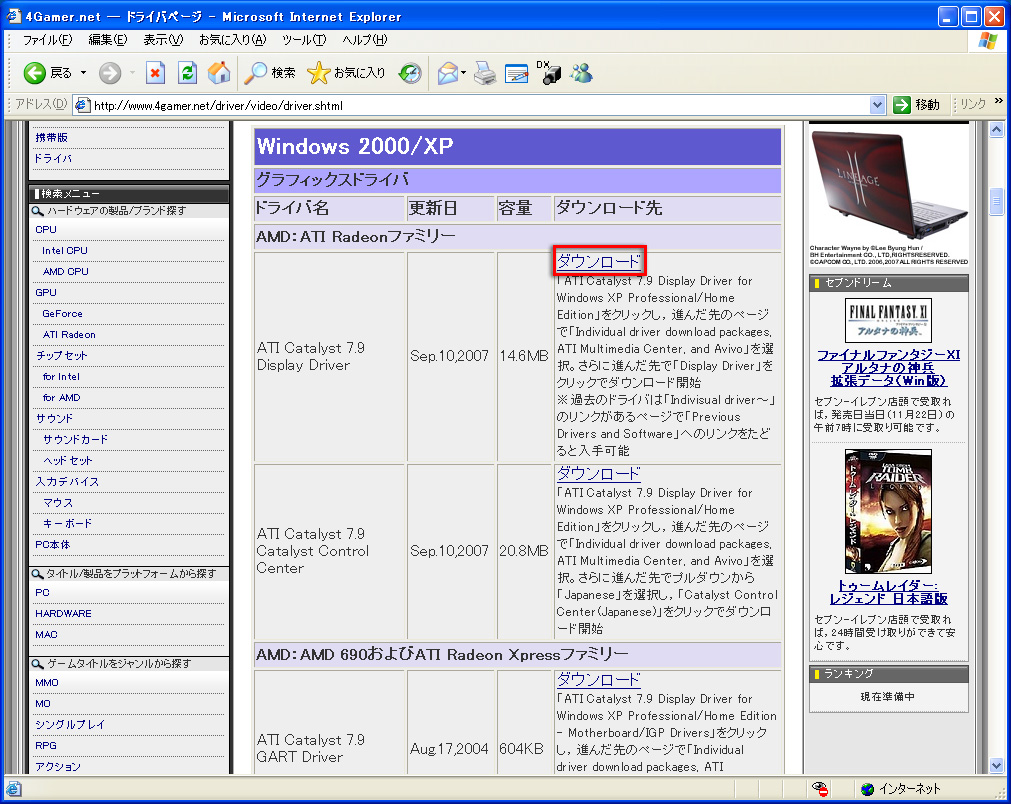Image resolution: width=1011 pixels, height=804 pixels.
Task: Click the Mail envelope toolbar icon
Action: point(447,73)
